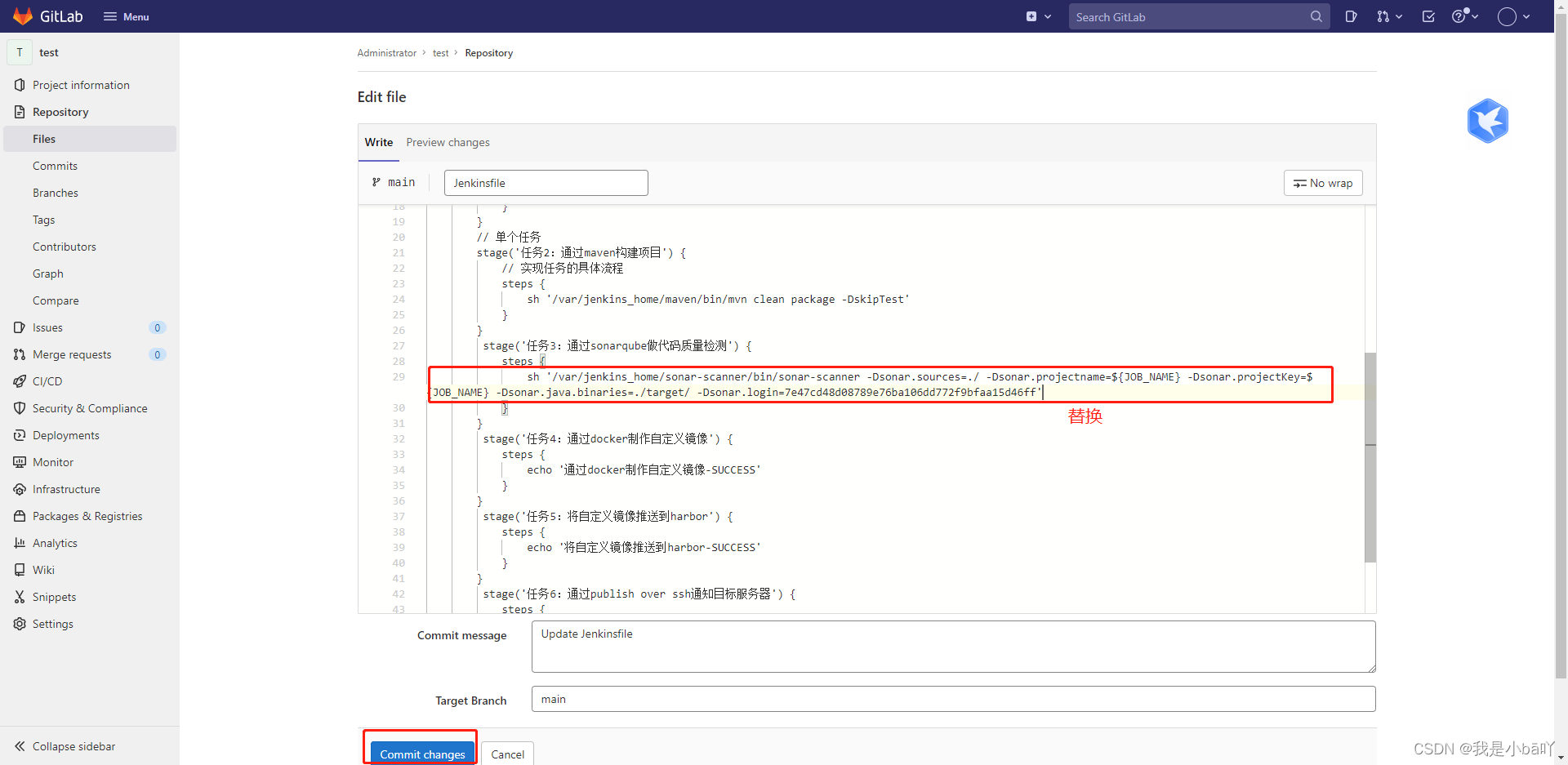Click the GitLab logo
The width and height of the screenshot is (1568, 765).
click(48, 16)
